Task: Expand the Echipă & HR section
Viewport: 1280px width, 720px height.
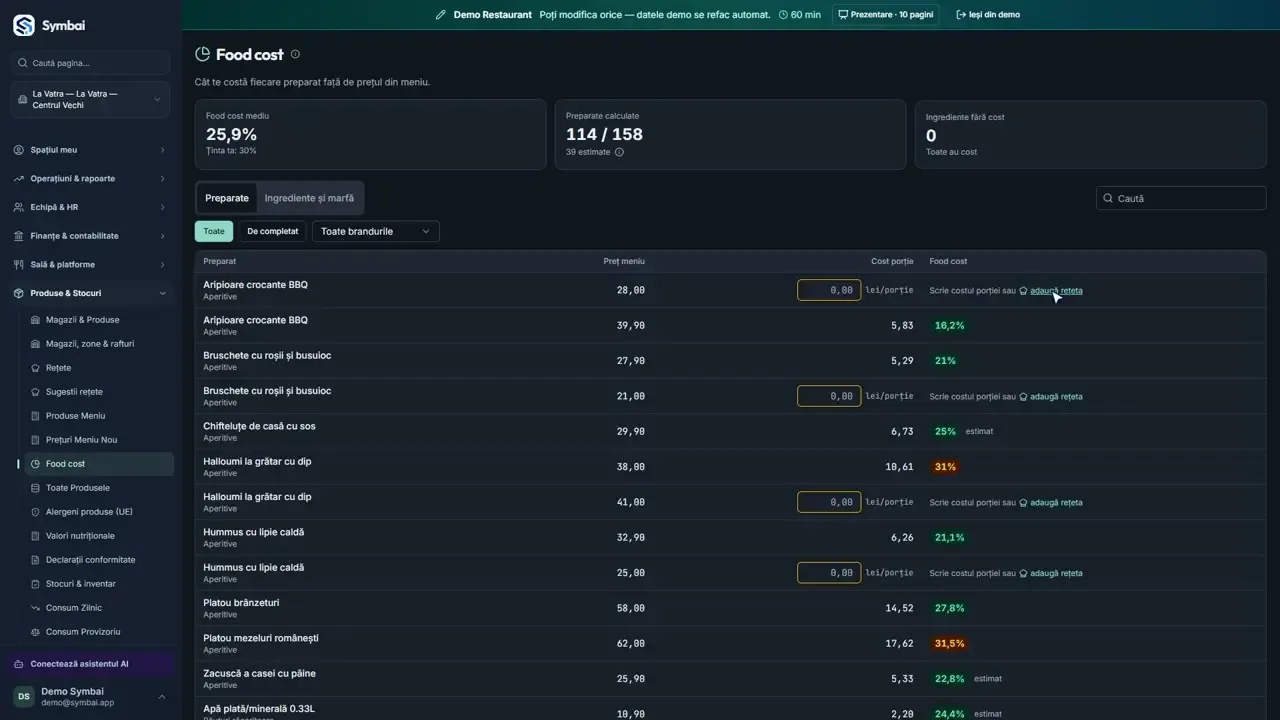Action: 90,207
